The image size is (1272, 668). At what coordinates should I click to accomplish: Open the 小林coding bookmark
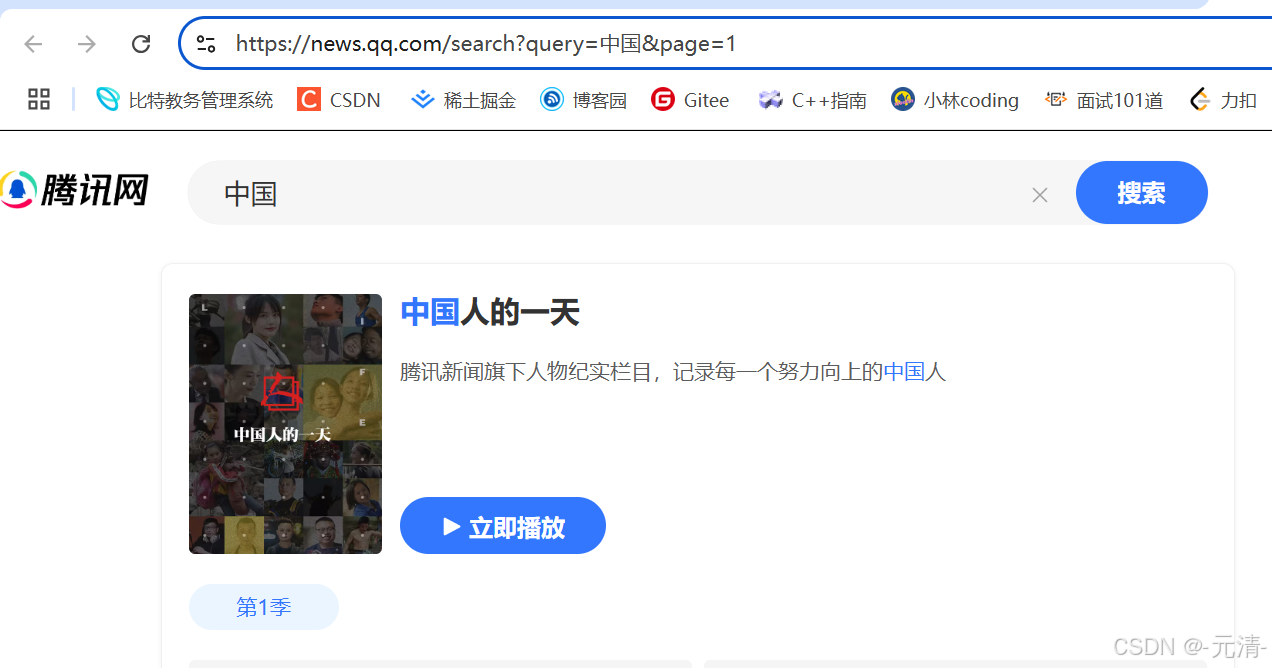click(955, 100)
